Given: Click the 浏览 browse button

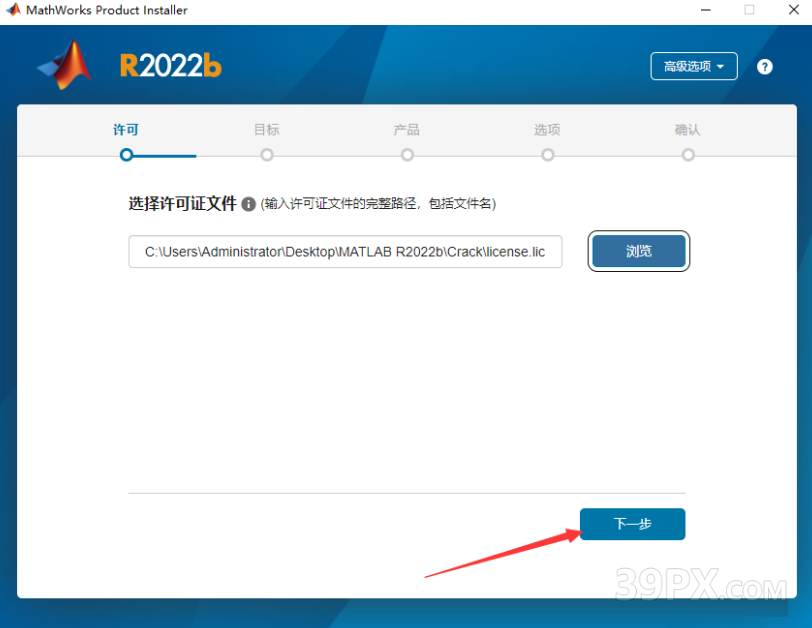Looking at the screenshot, I should [x=639, y=251].
